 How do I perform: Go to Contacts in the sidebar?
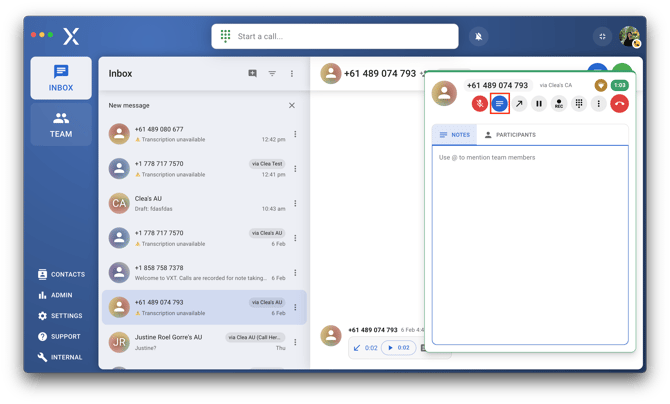pyautogui.click(x=60, y=274)
